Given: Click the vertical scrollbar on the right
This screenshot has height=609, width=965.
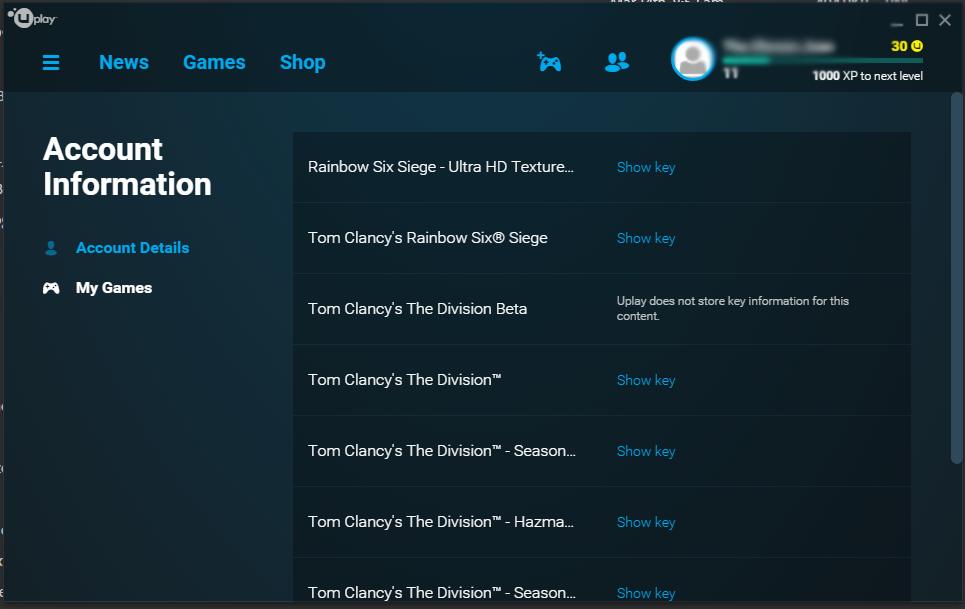Looking at the screenshot, I should 956,277.
